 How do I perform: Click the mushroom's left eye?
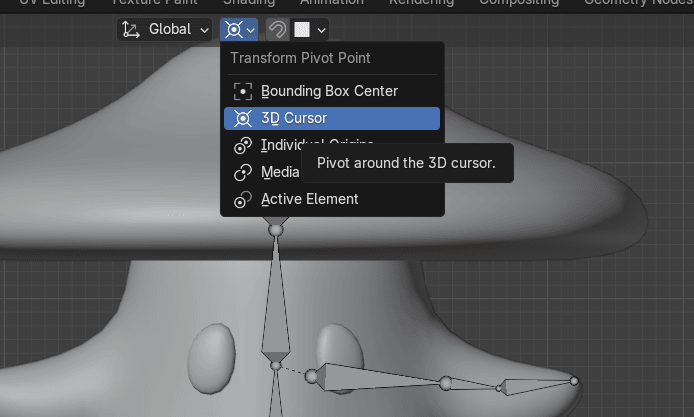(x=211, y=357)
